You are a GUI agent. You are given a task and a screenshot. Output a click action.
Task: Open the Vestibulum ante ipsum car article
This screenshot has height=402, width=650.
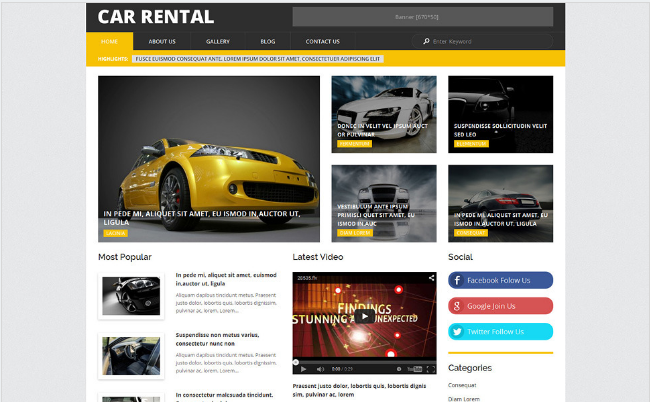(384, 203)
